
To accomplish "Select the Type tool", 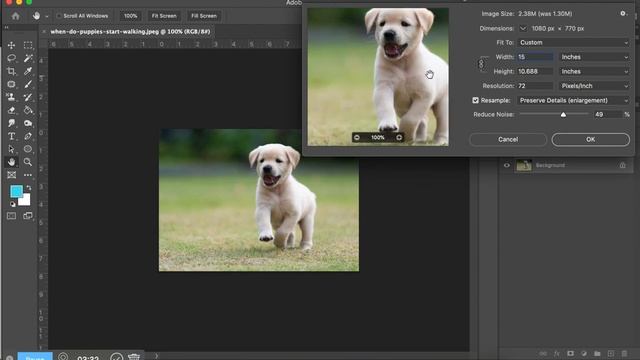I will tap(11, 136).
